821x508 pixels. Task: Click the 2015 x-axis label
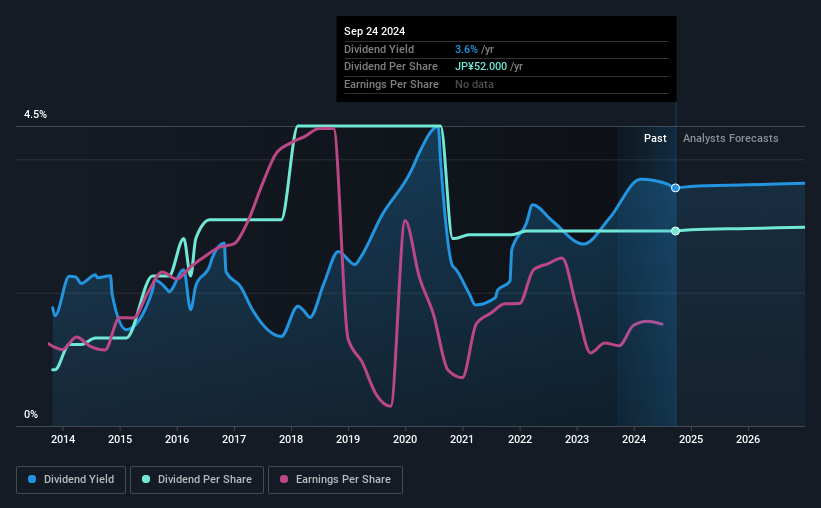tap(120, 439)
